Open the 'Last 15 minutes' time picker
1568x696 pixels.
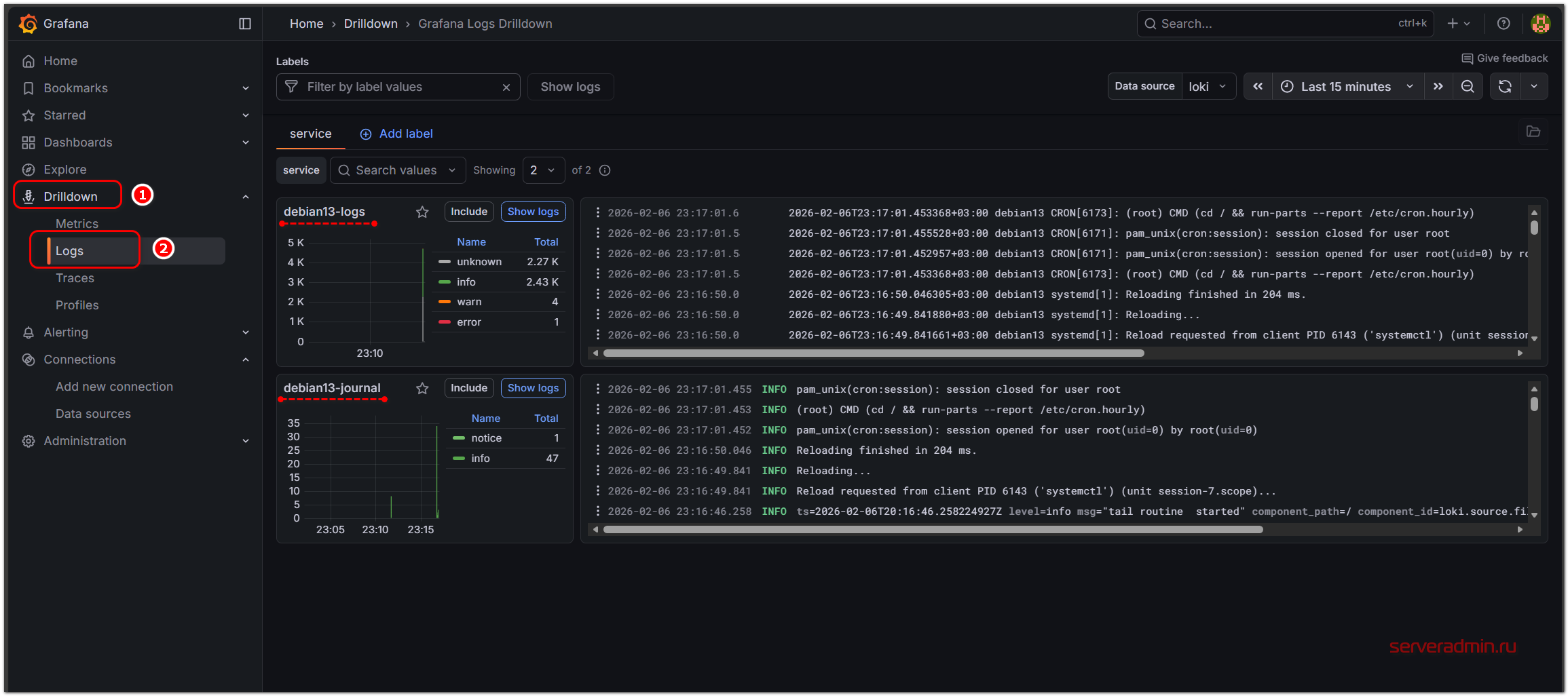click(1347, 87)
